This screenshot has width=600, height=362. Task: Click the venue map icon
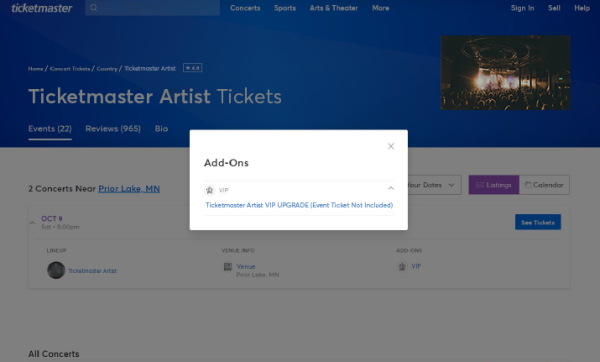[x=228, y=267]
